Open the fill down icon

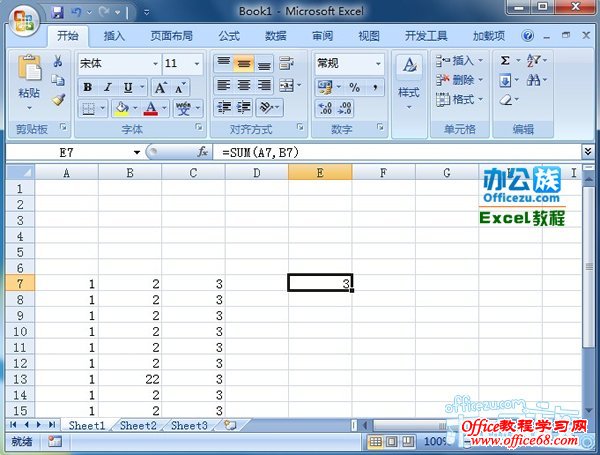point(505,80)
